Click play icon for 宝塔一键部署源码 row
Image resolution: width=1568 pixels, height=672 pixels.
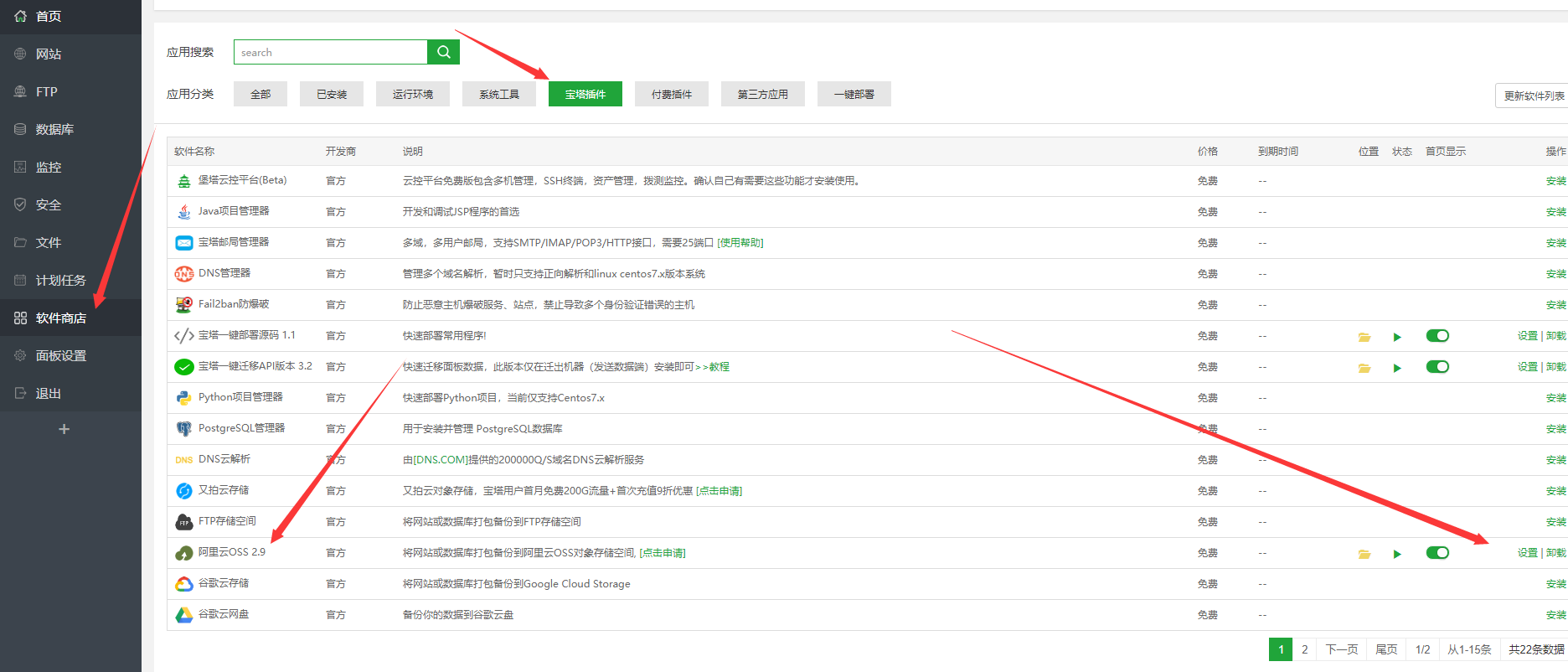click(x=1396, y=337)
